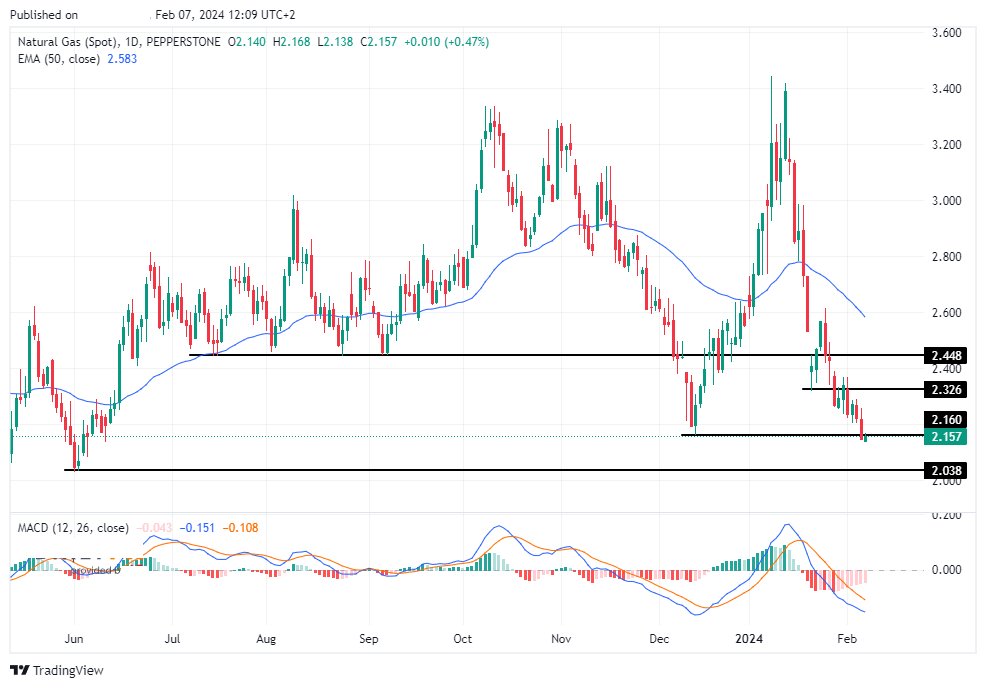Click the 2.038 support level label
This screenshot has width=986, height=688.
click(944, 470)
